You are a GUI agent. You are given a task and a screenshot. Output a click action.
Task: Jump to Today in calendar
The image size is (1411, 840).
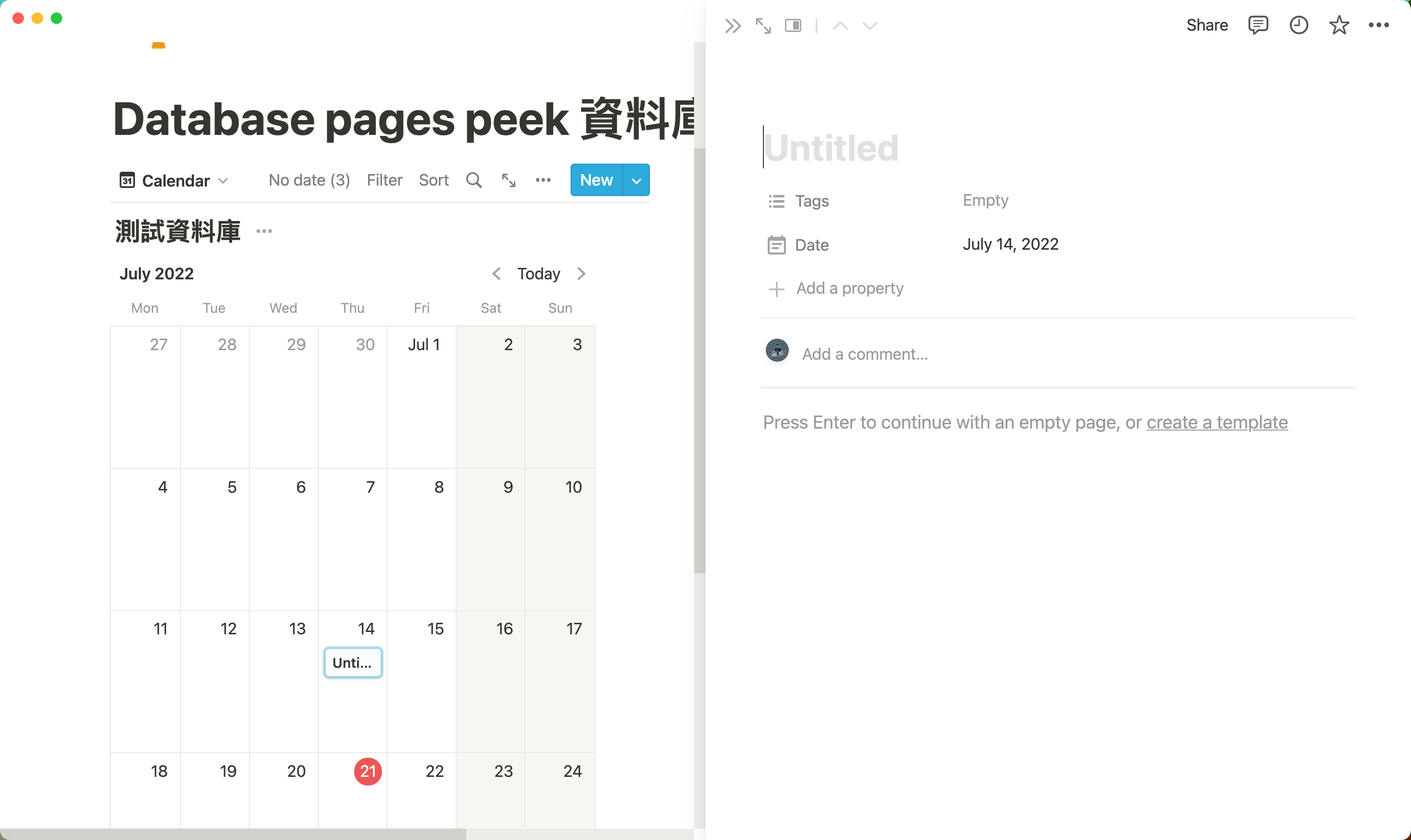coord(538,274)
